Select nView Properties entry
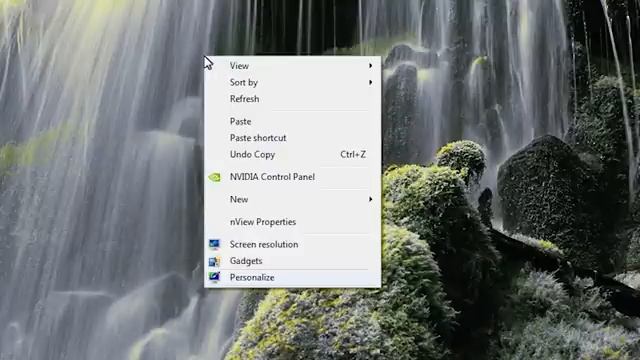 point(292,222)
